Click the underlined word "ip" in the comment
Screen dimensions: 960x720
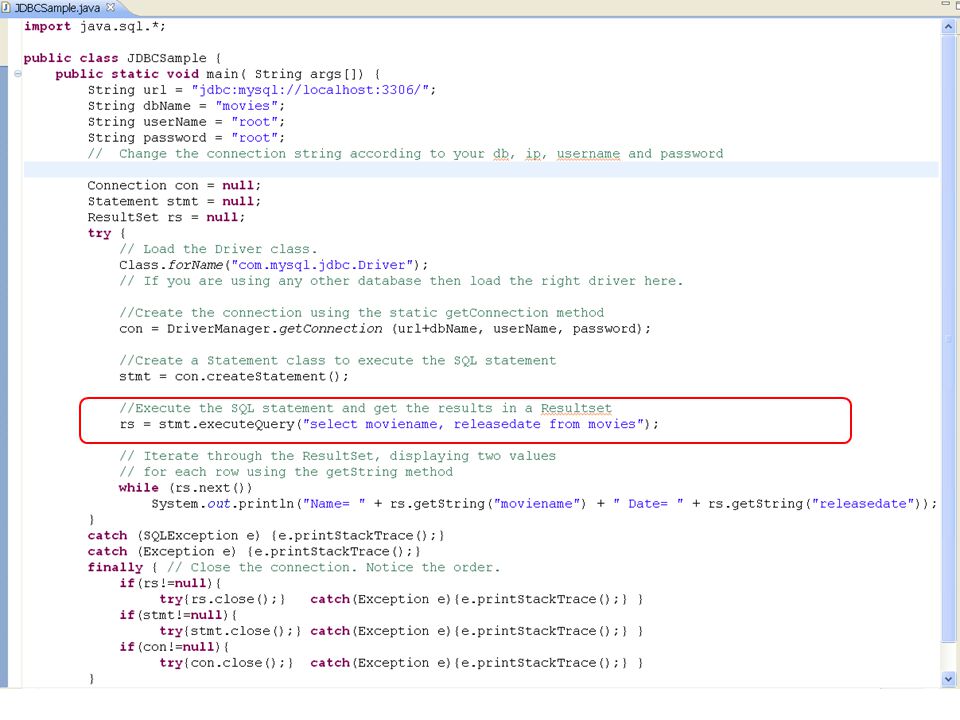(x=533, y=154)
